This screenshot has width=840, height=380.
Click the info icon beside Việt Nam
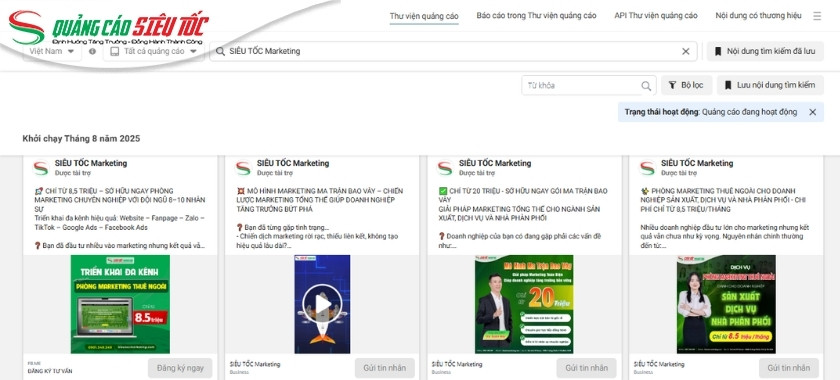pyautogui.click(x=93, y=51)
